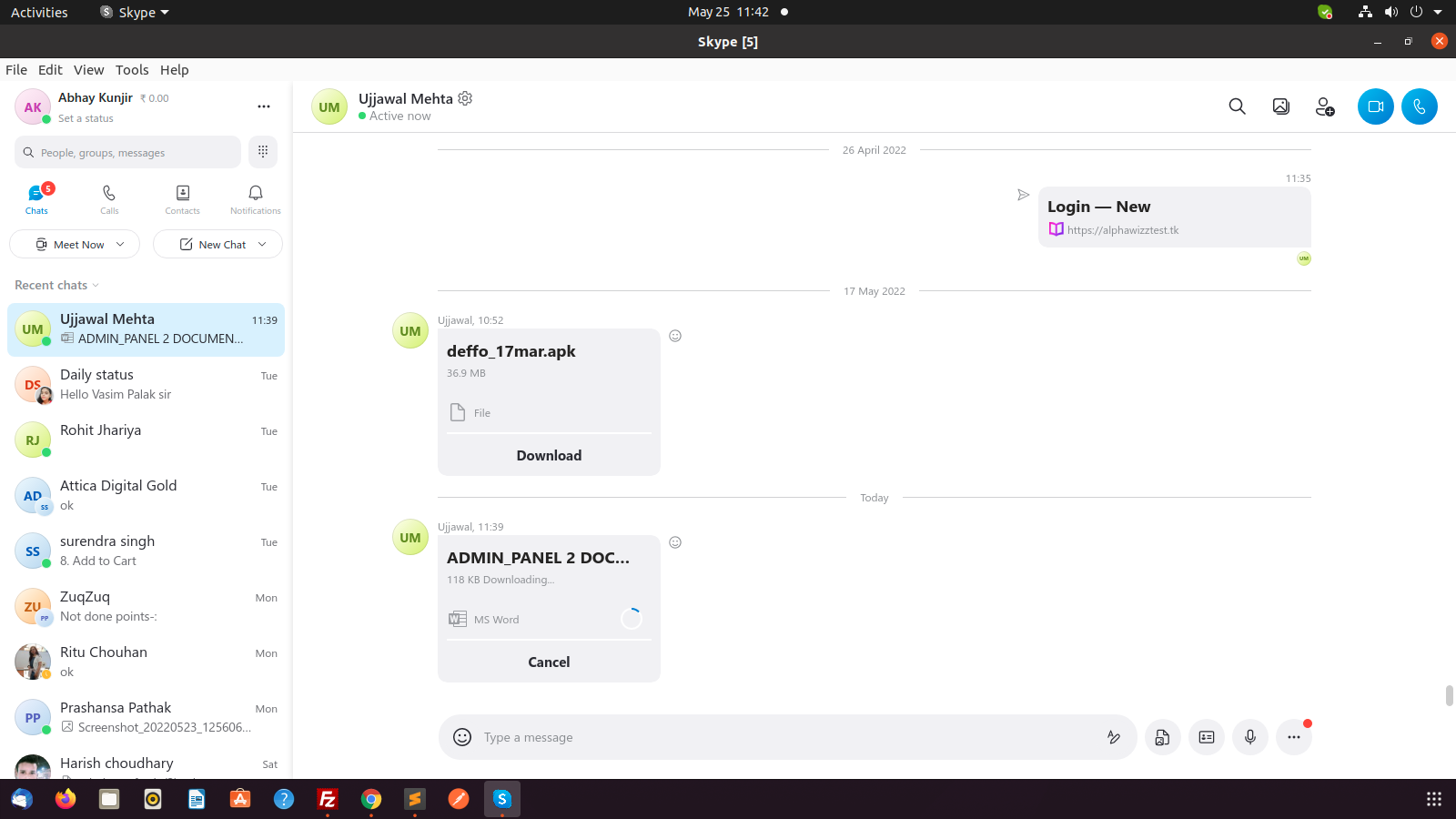
Task: Open the Attica Digital Gold chat
Action: click(146, 495)
